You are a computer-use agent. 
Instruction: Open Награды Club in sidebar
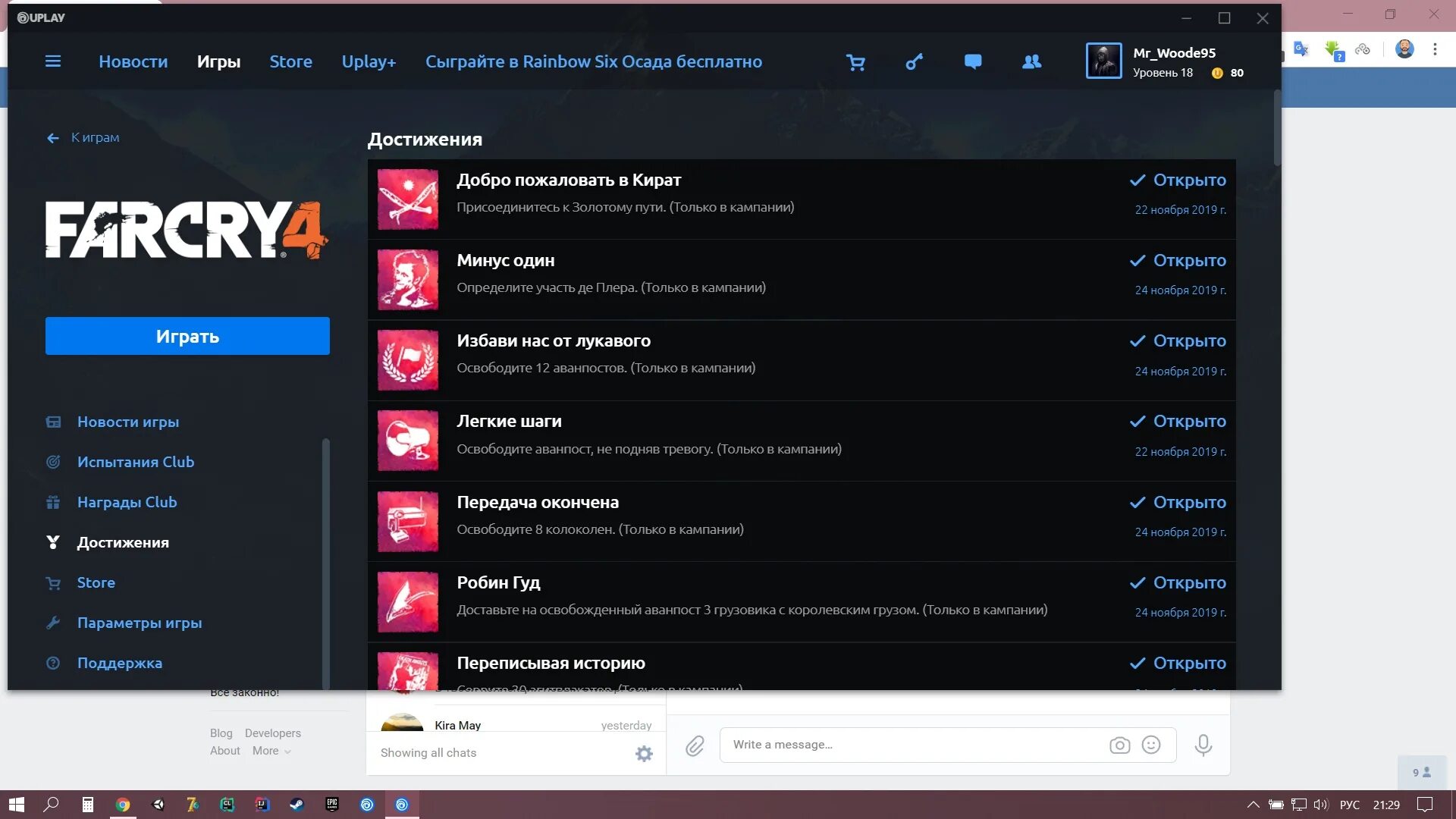(x=127, y=502)
